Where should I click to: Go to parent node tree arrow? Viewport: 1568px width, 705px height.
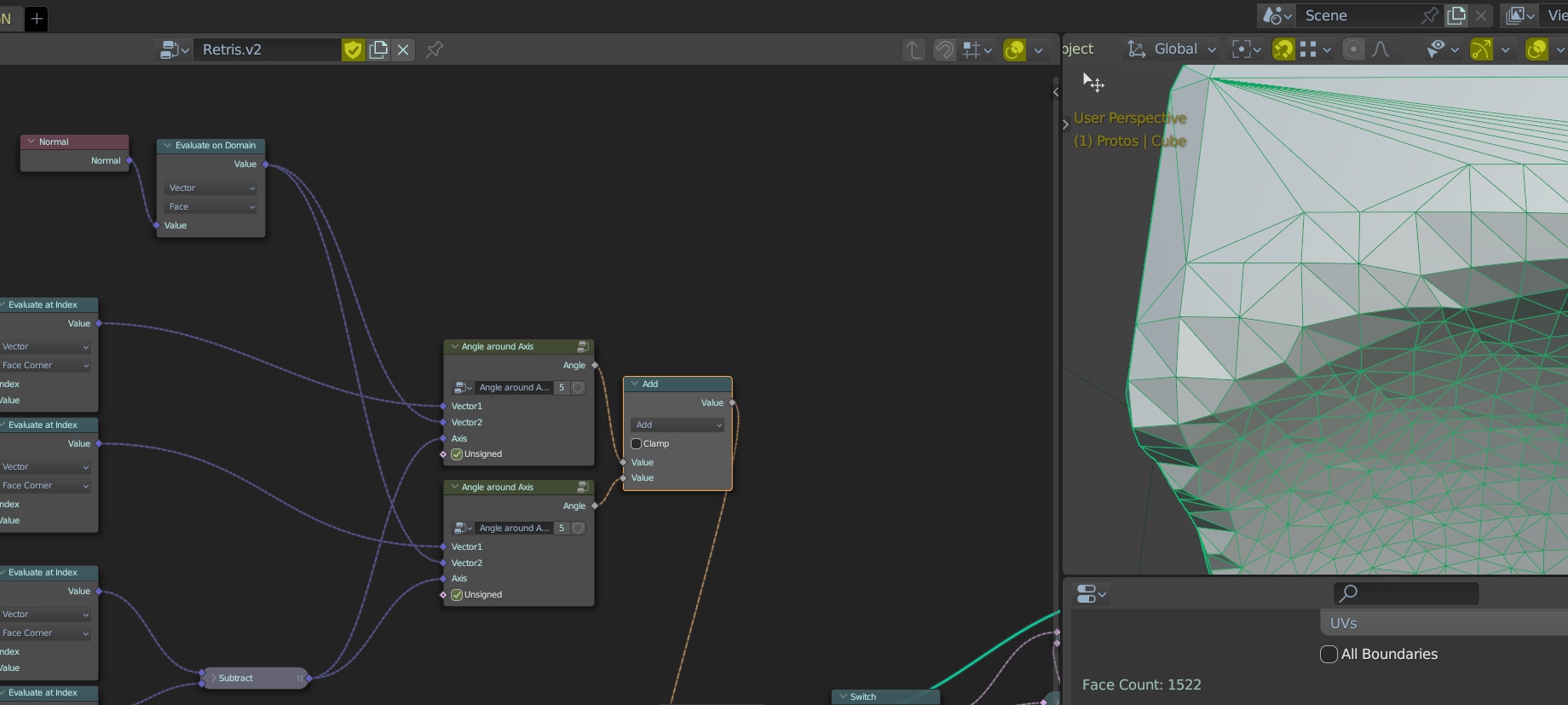pos(914,50)
